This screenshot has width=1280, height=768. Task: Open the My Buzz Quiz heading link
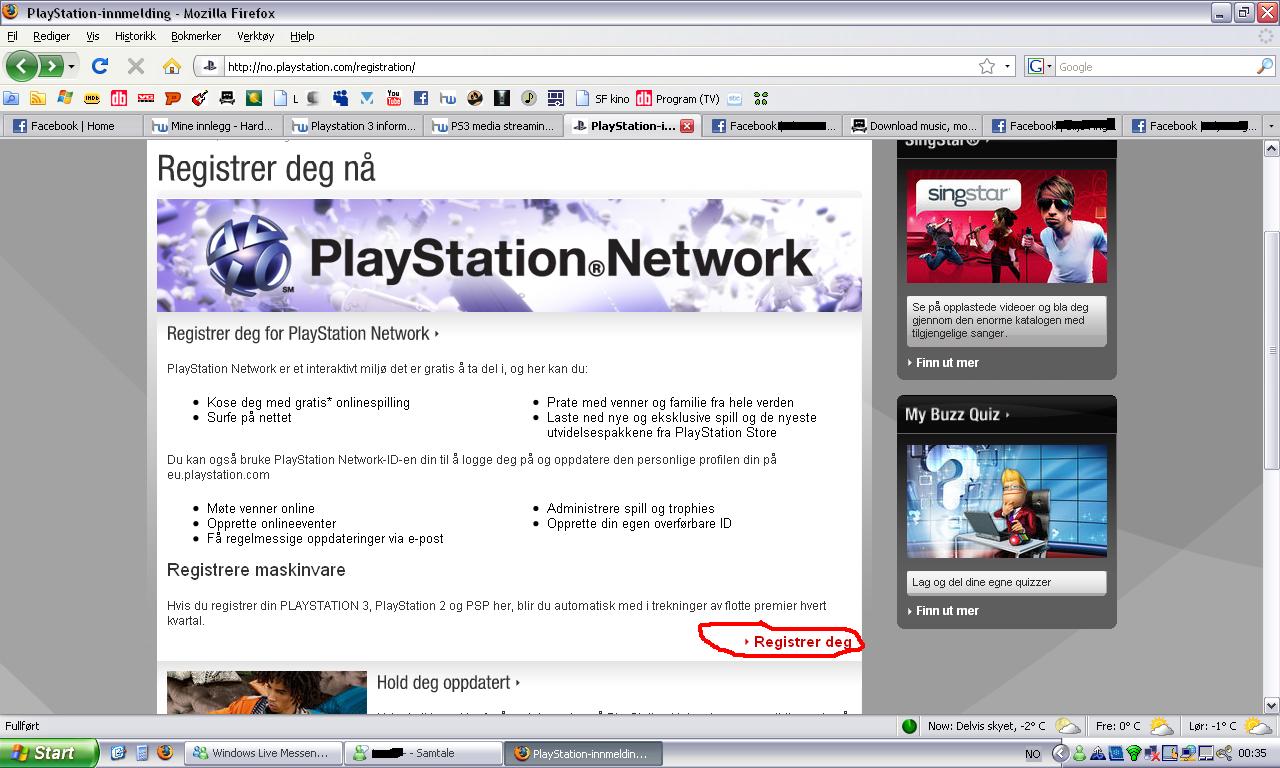[957, 414]
